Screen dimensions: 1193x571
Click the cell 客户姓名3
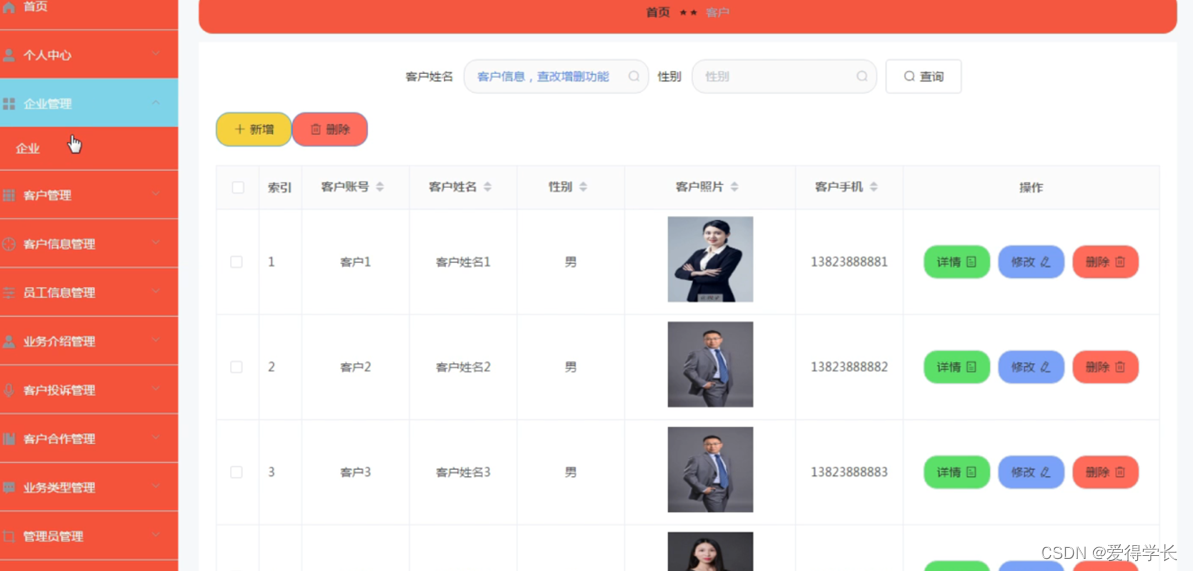[x=463, y=472]
